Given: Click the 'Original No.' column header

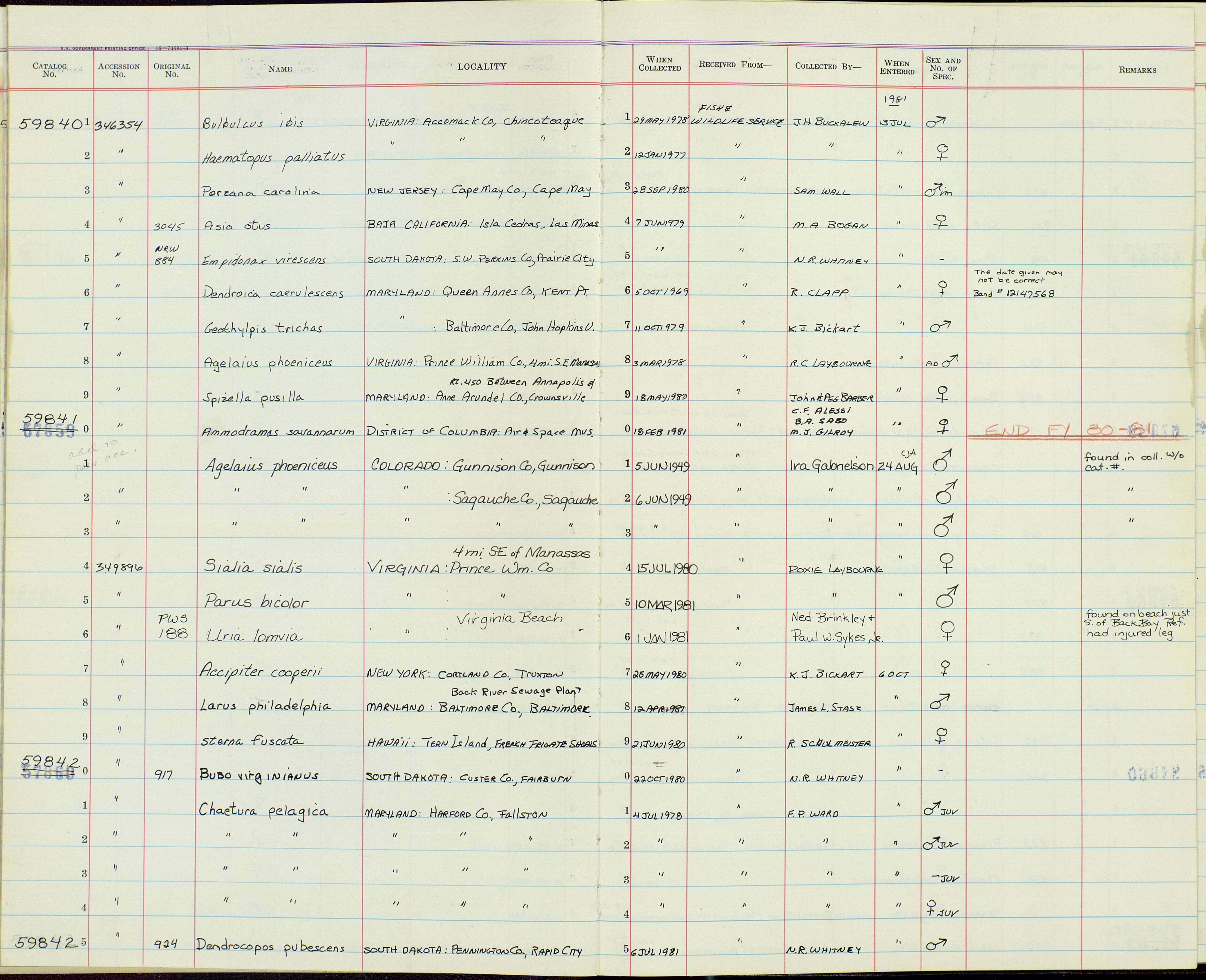Looking at the screenshot, I should 172,70.
